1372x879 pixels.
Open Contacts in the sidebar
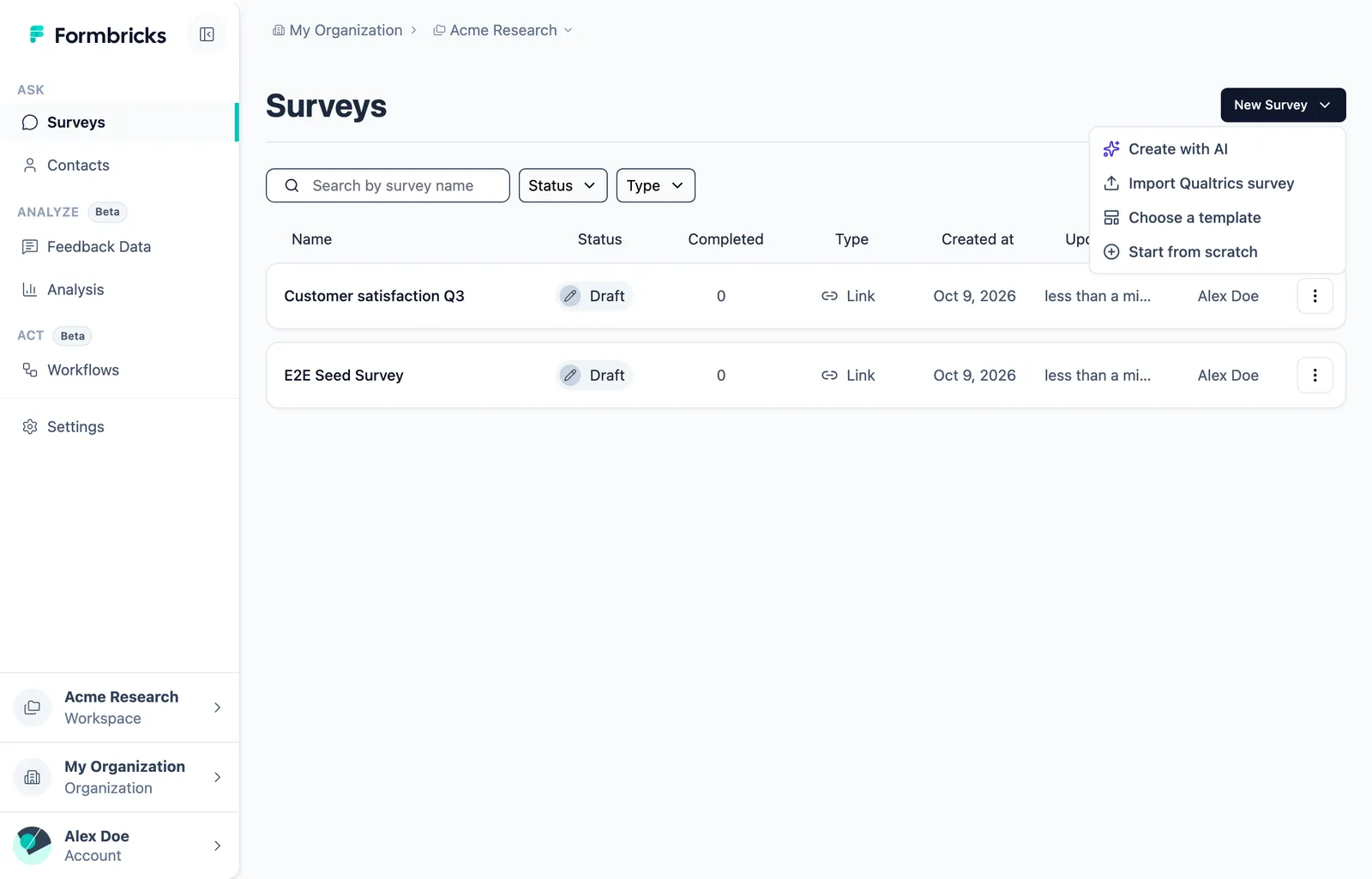pyautogui.click(x=118, y=166)
